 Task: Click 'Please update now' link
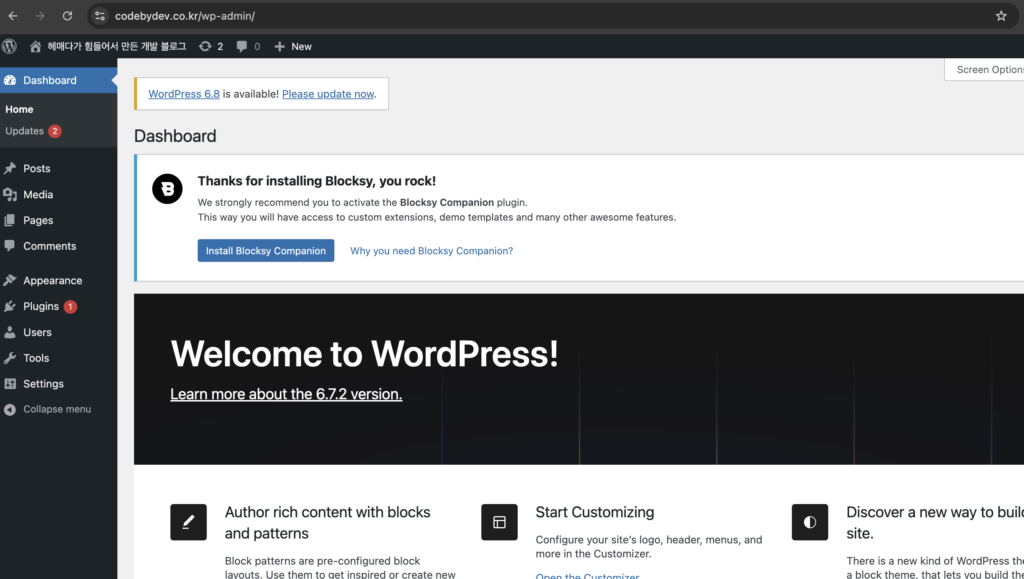pyautogui.click(x=328, y=94)
